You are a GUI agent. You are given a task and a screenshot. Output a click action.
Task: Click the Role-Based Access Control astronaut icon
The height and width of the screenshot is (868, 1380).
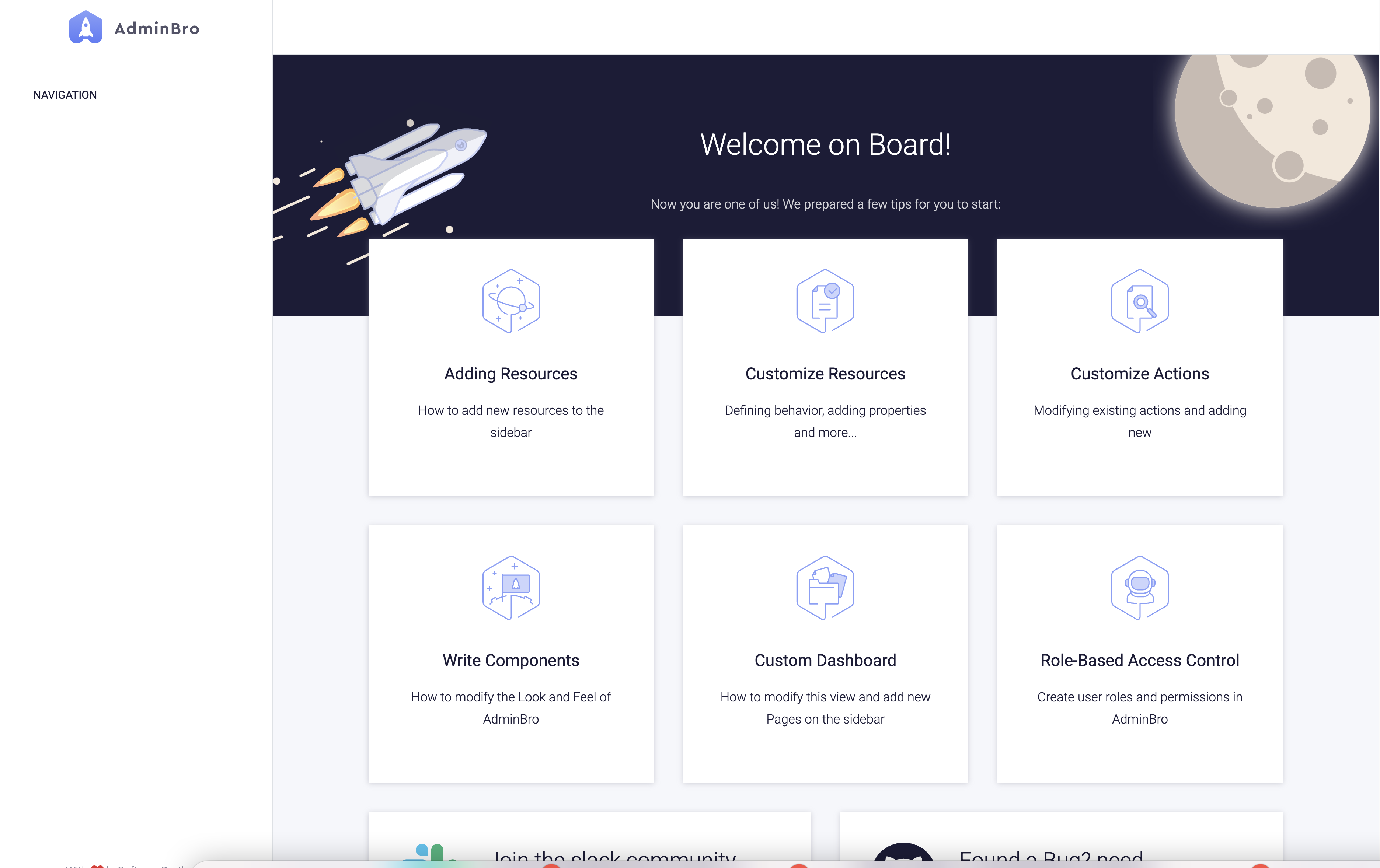(1139, 588)
